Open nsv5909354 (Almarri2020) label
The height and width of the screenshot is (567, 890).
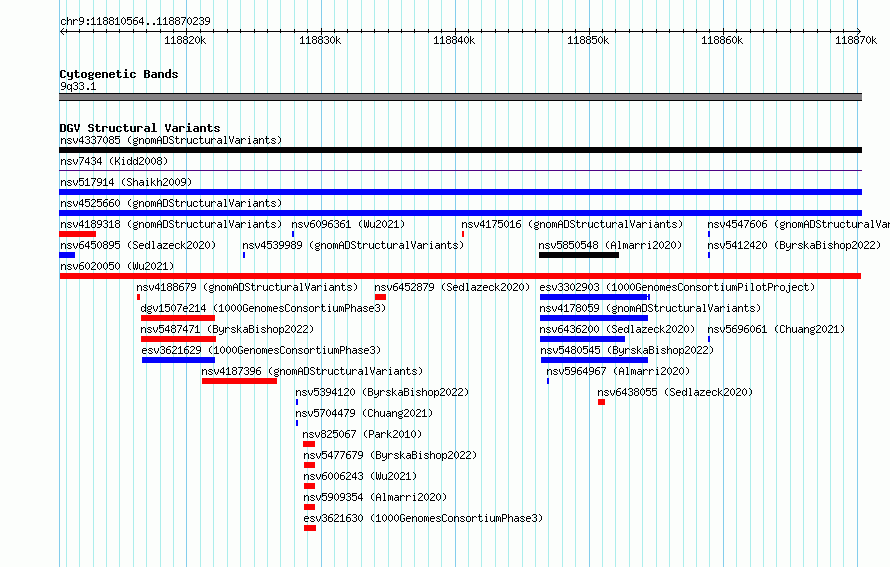375,497
